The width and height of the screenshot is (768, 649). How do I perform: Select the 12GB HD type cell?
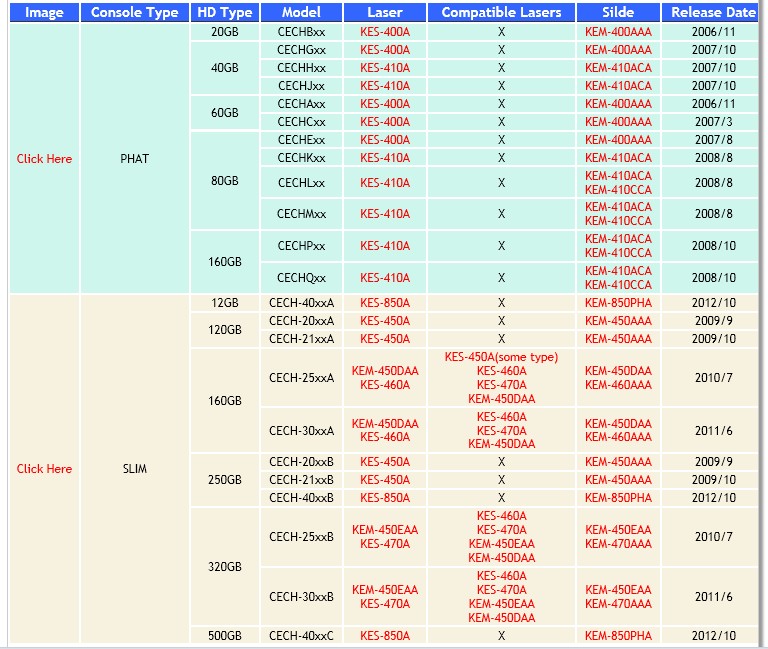click(225, 303)
